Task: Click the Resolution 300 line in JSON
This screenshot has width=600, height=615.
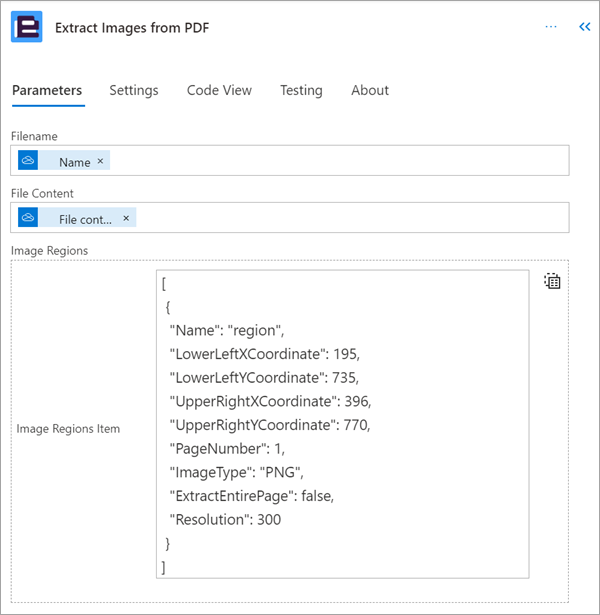Action: [225, 520]
